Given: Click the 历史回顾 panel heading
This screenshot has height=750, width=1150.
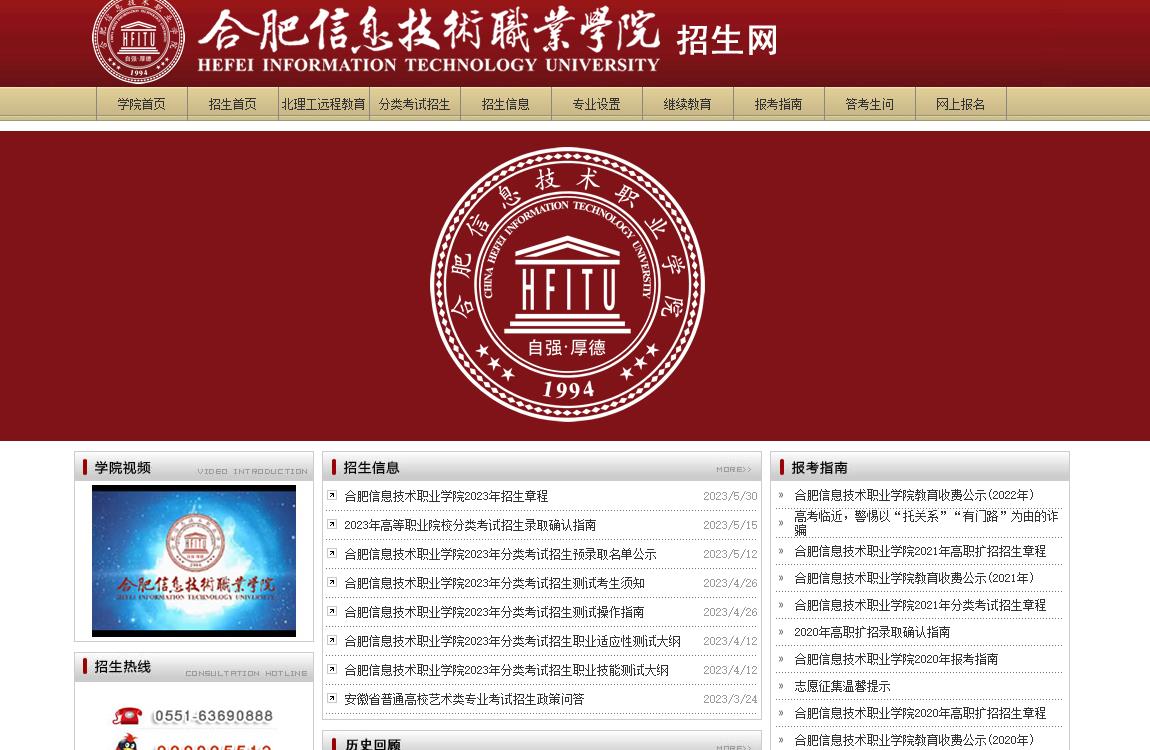Looking at the screenshot, I should 373,744.
